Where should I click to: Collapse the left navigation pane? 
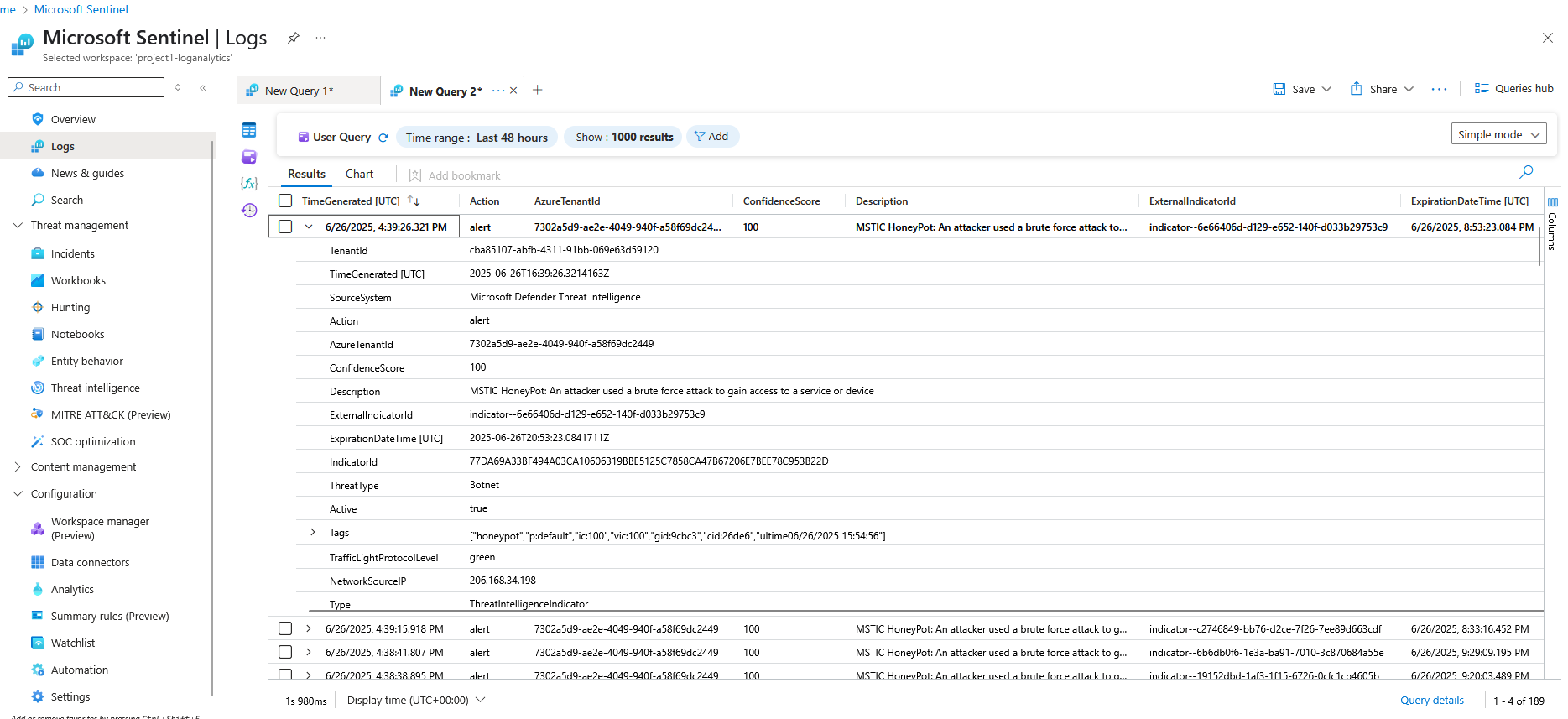pos(203,87)
